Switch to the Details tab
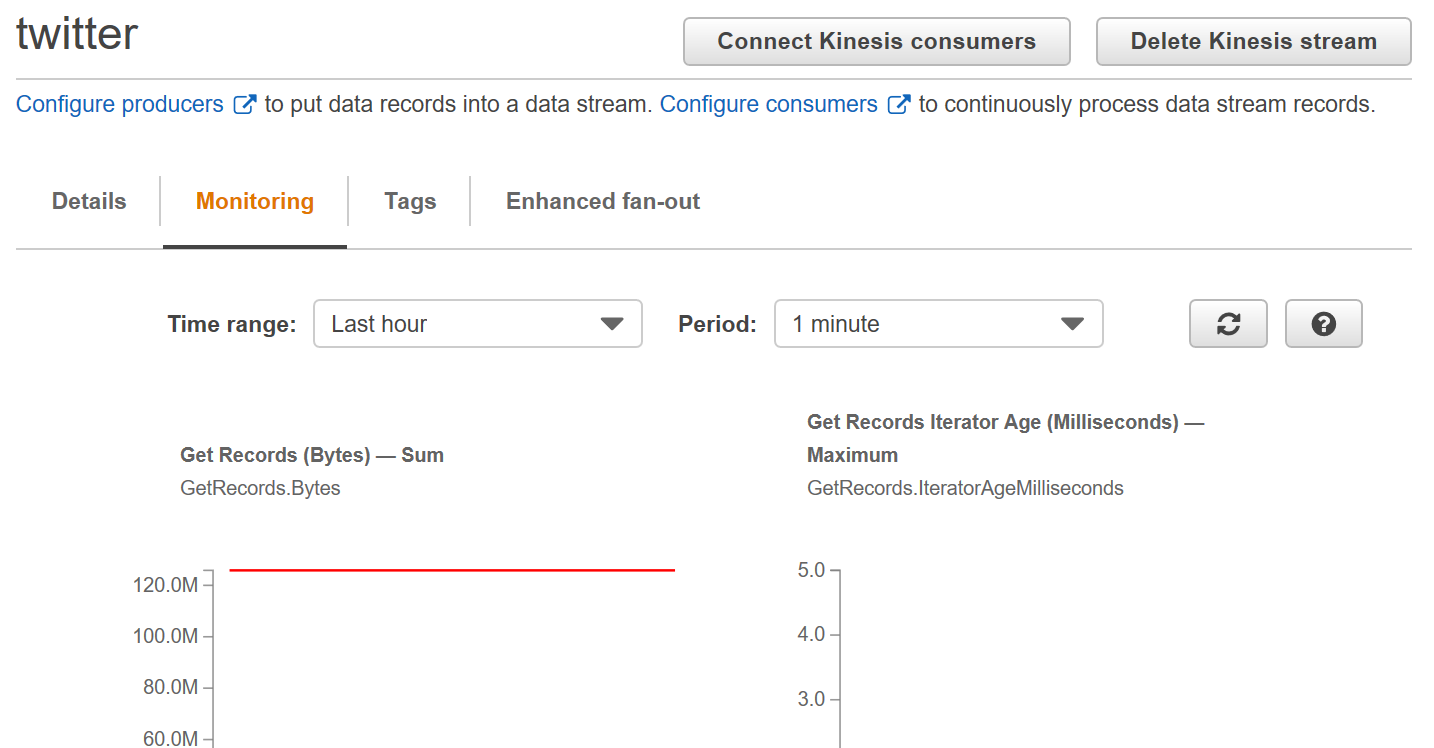 (x=89, y=201)
